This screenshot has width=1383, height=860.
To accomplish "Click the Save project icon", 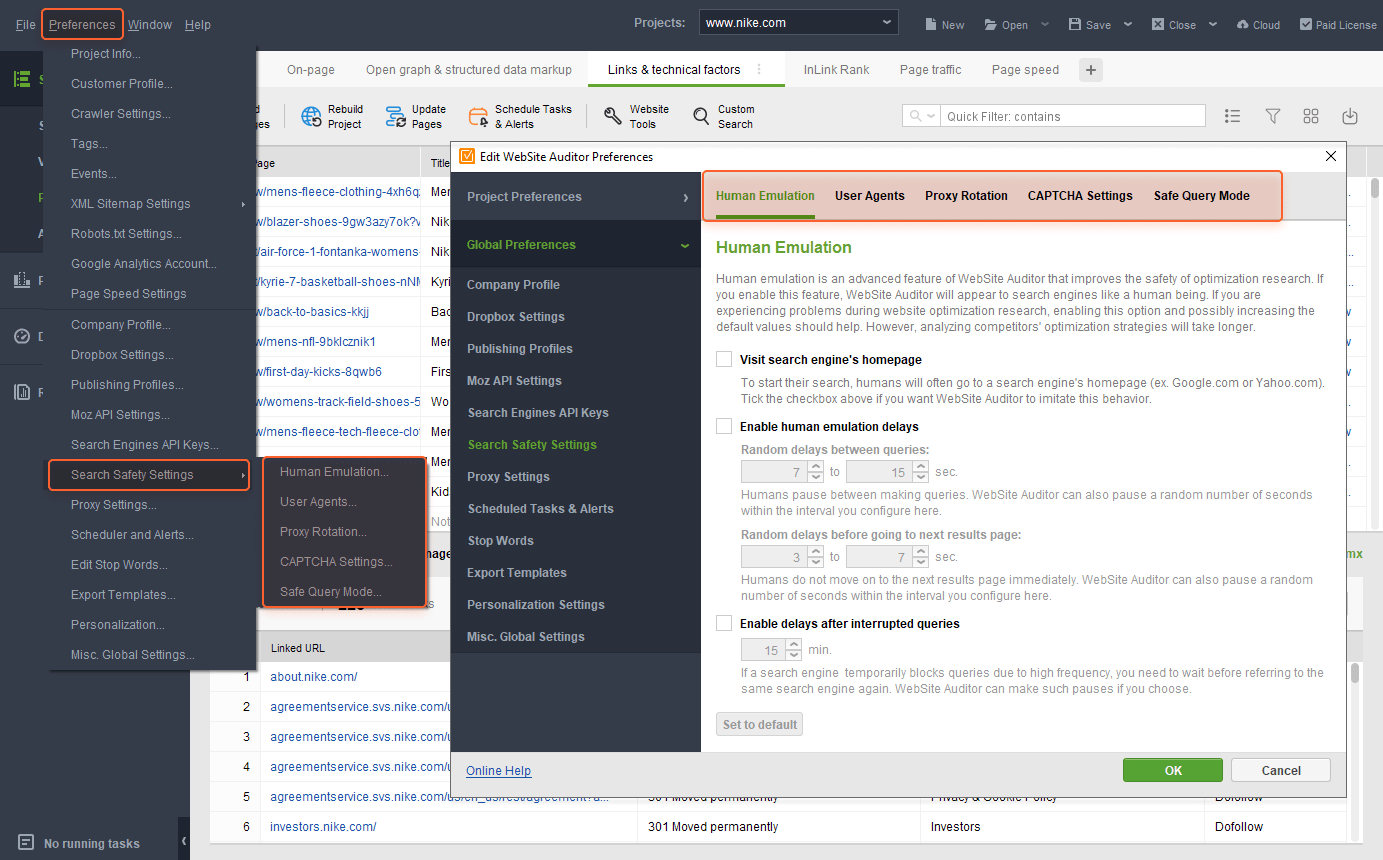I will pos(1075,24).
